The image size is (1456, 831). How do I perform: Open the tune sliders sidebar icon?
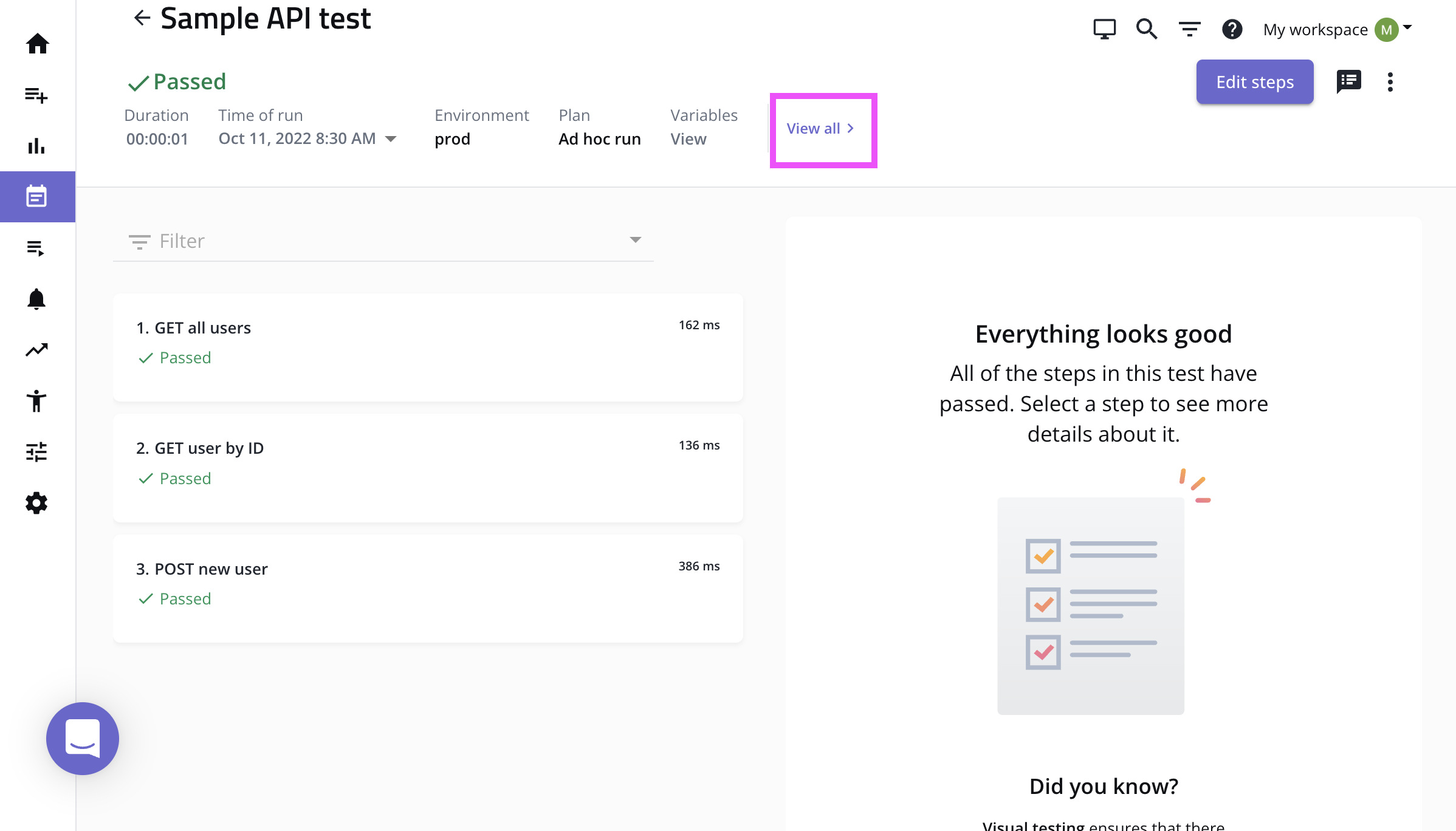tap(36, 452)
